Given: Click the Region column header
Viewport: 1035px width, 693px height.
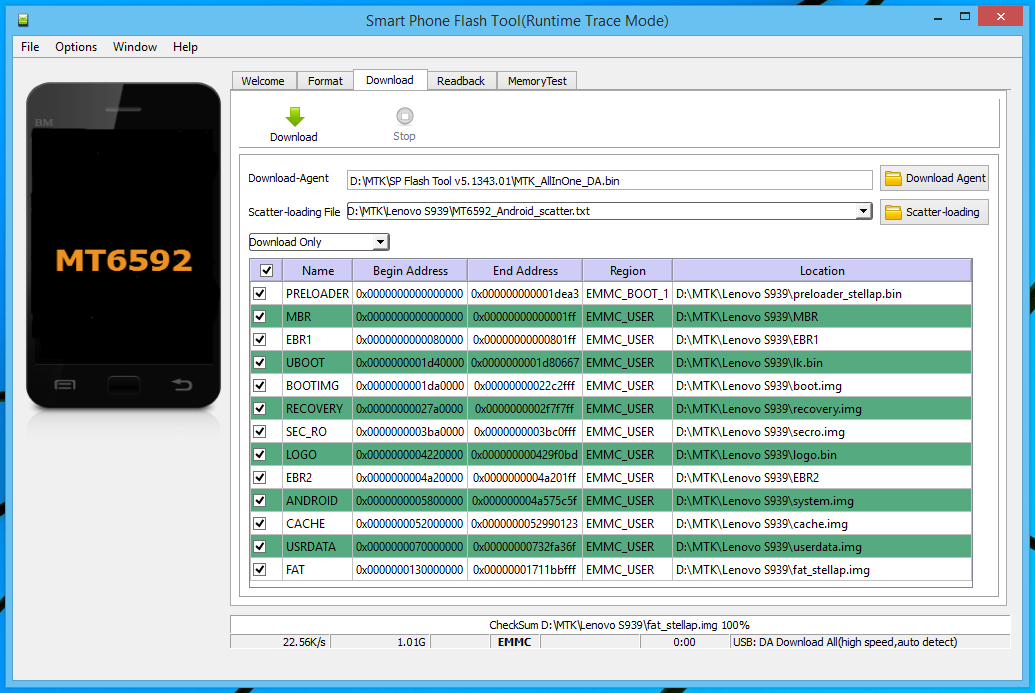Looking at the screenshot, I should coord(628,271).
